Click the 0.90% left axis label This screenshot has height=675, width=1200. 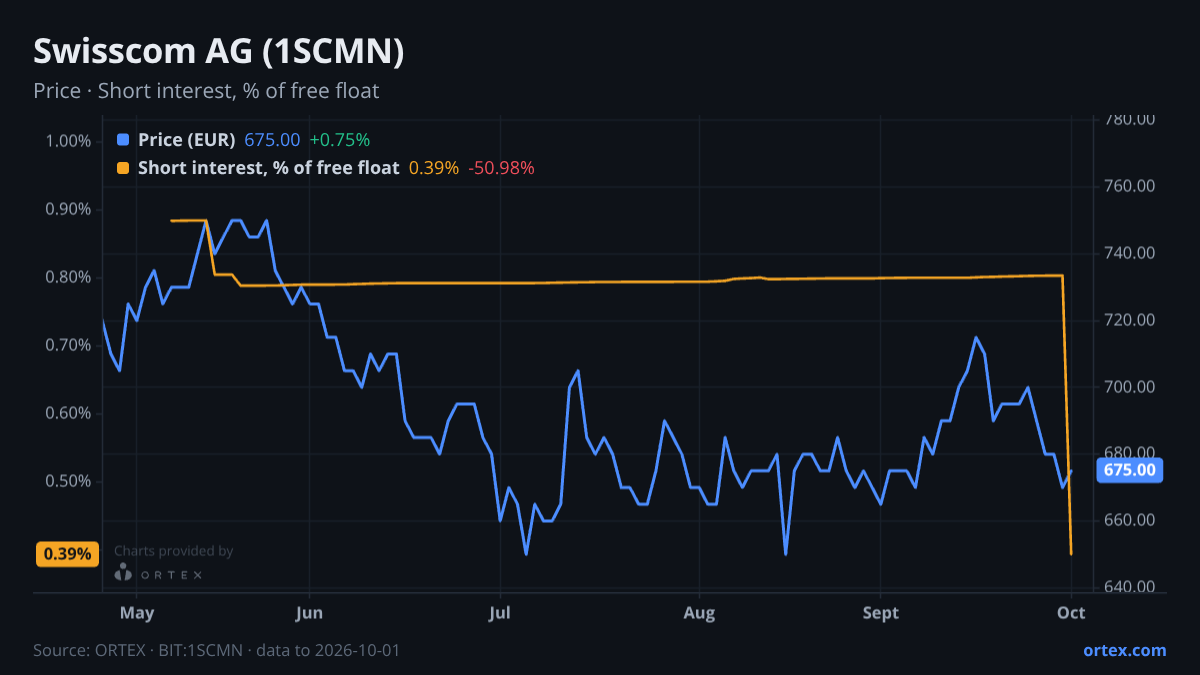pos(68,209)
